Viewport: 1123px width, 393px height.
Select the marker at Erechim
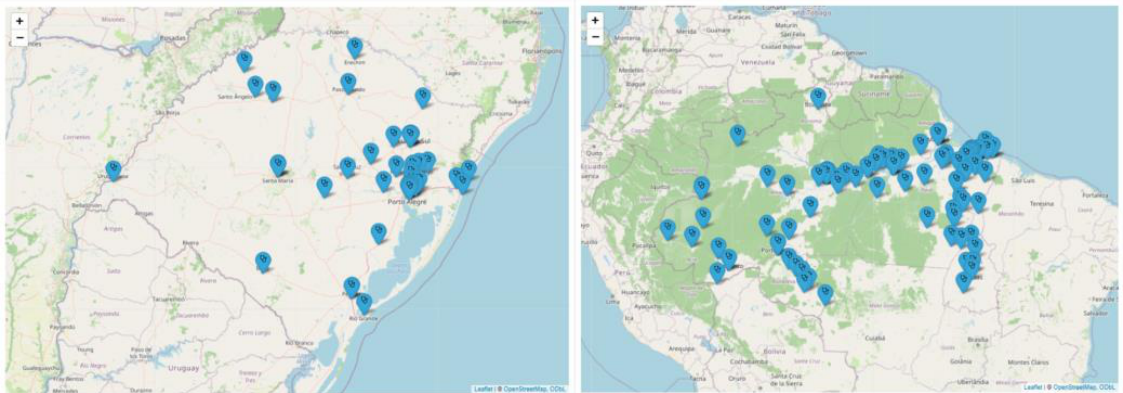[x=355, y=48]
